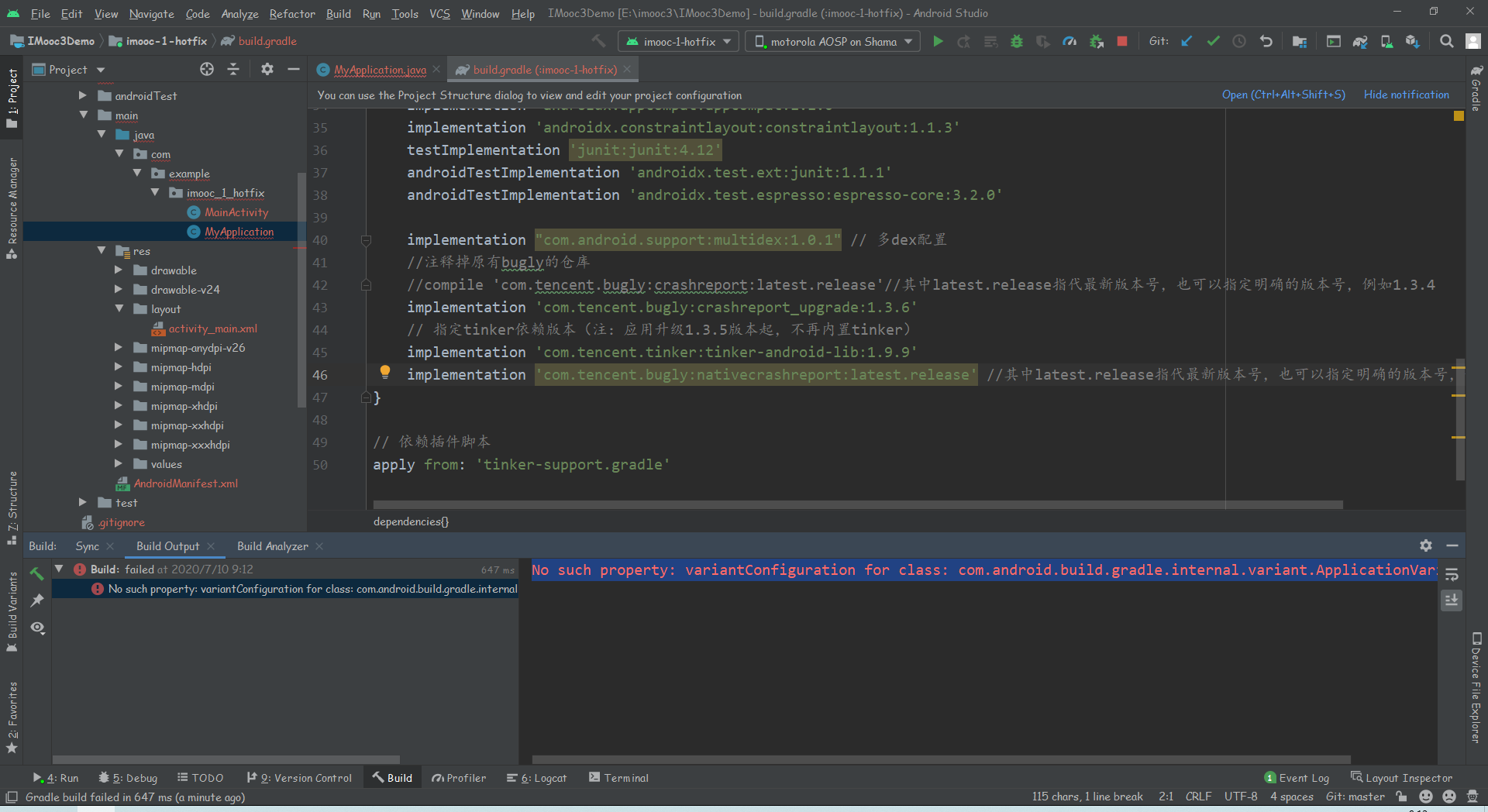Open the imooc-1-hotfix run configuration dropdown

pyautogui.click(x=679, y=41)
